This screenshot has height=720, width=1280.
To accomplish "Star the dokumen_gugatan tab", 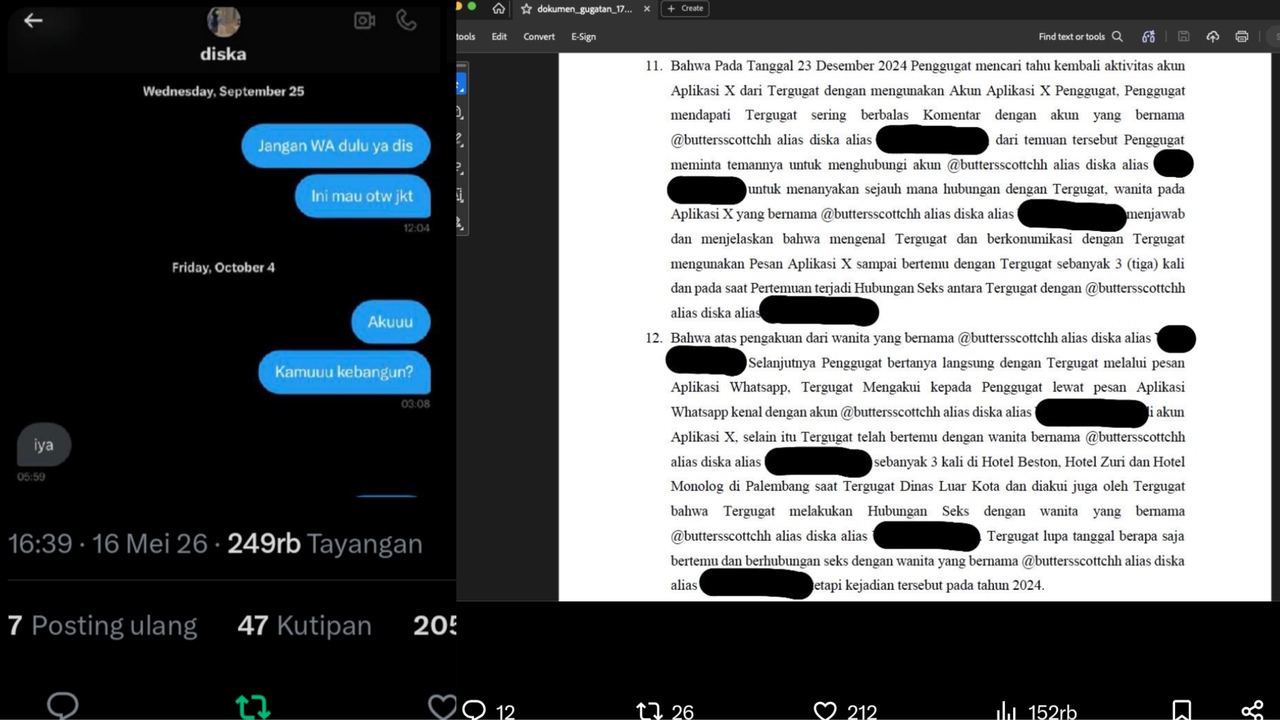I will click(526, 8).
